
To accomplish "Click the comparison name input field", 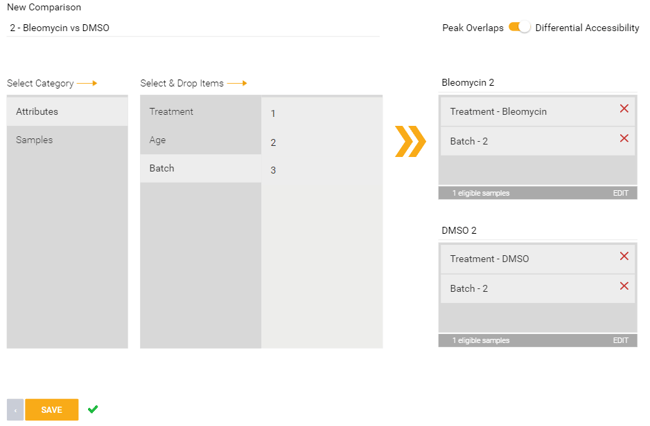I will click(x=193, y=28).
